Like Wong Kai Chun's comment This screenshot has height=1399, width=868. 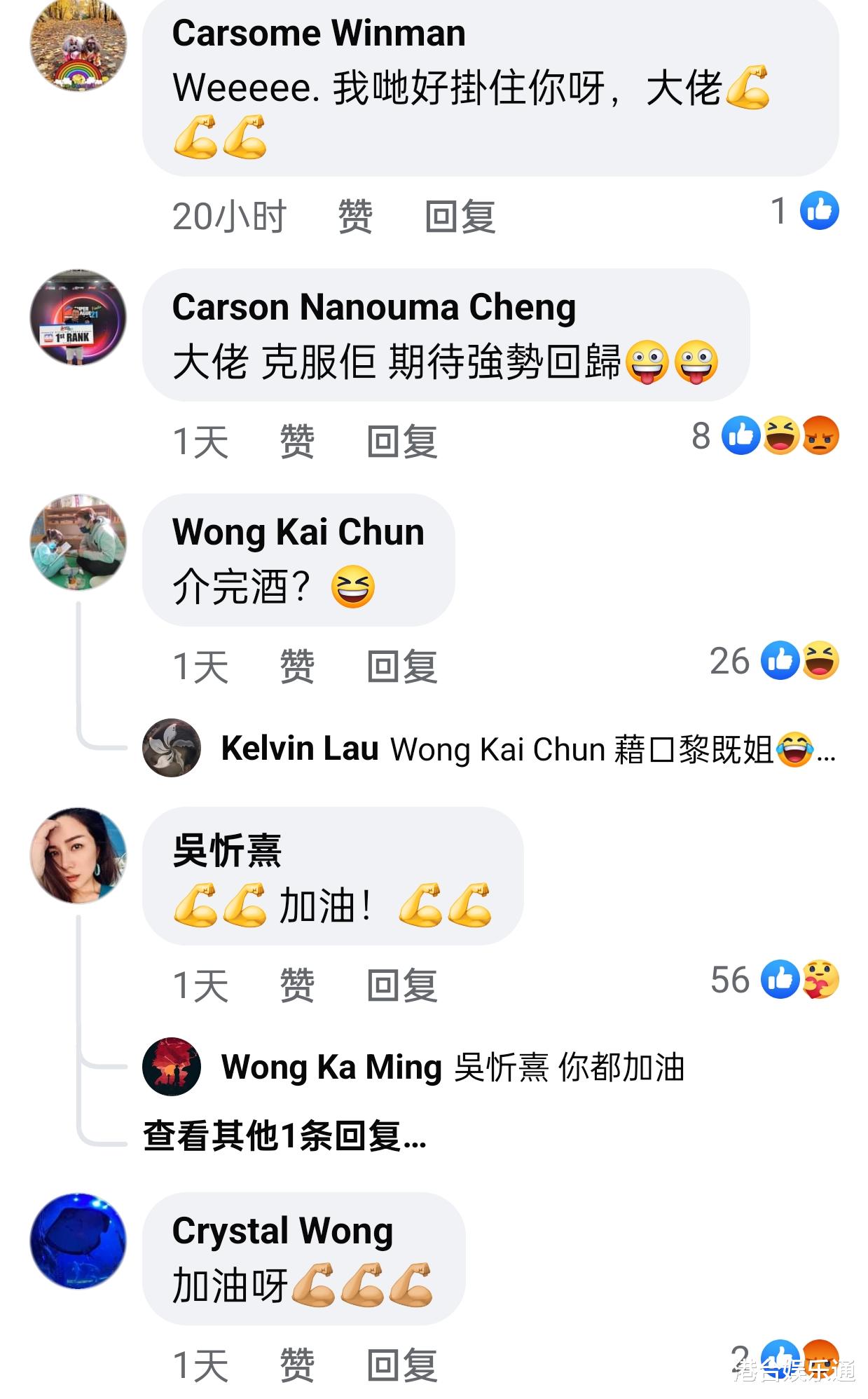pos(296,666)
